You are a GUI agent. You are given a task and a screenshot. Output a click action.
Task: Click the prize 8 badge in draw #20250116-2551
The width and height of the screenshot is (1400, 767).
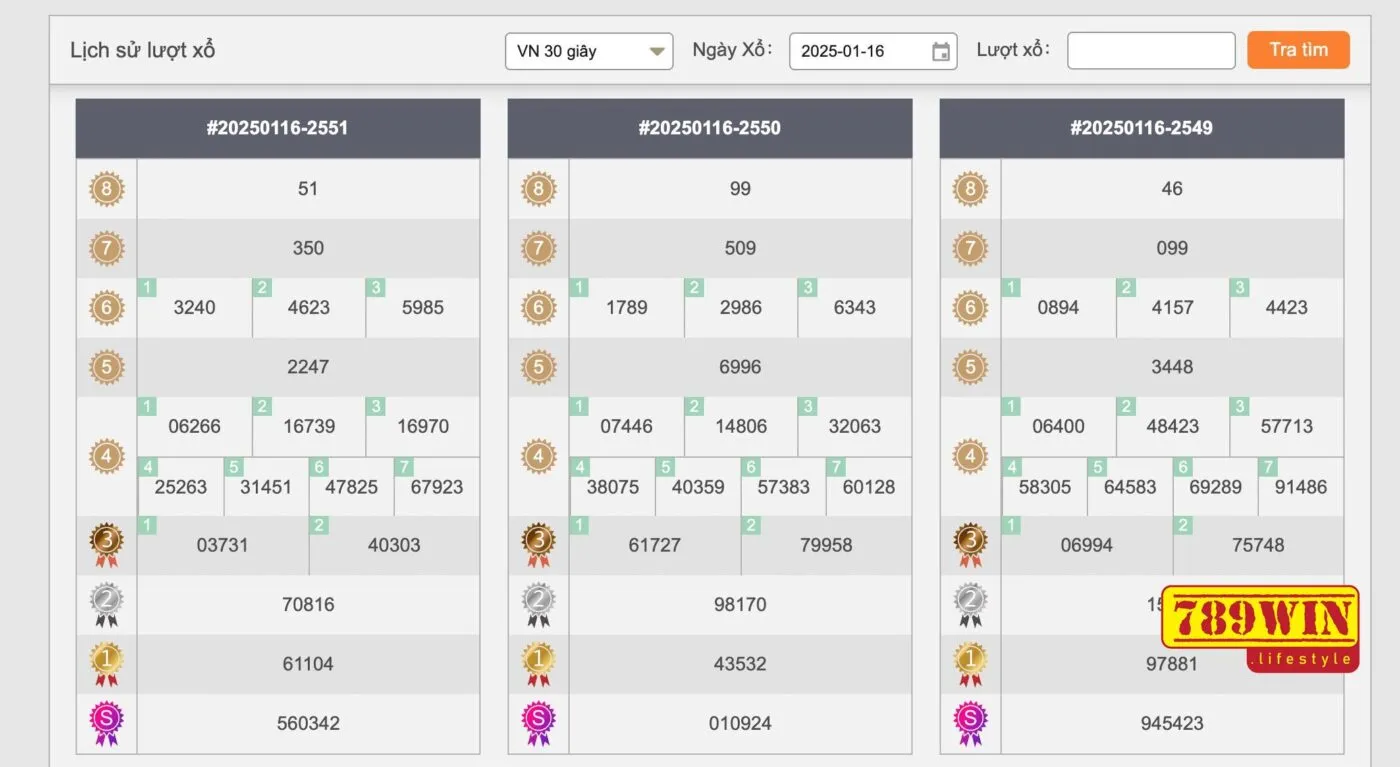[106, 189]
